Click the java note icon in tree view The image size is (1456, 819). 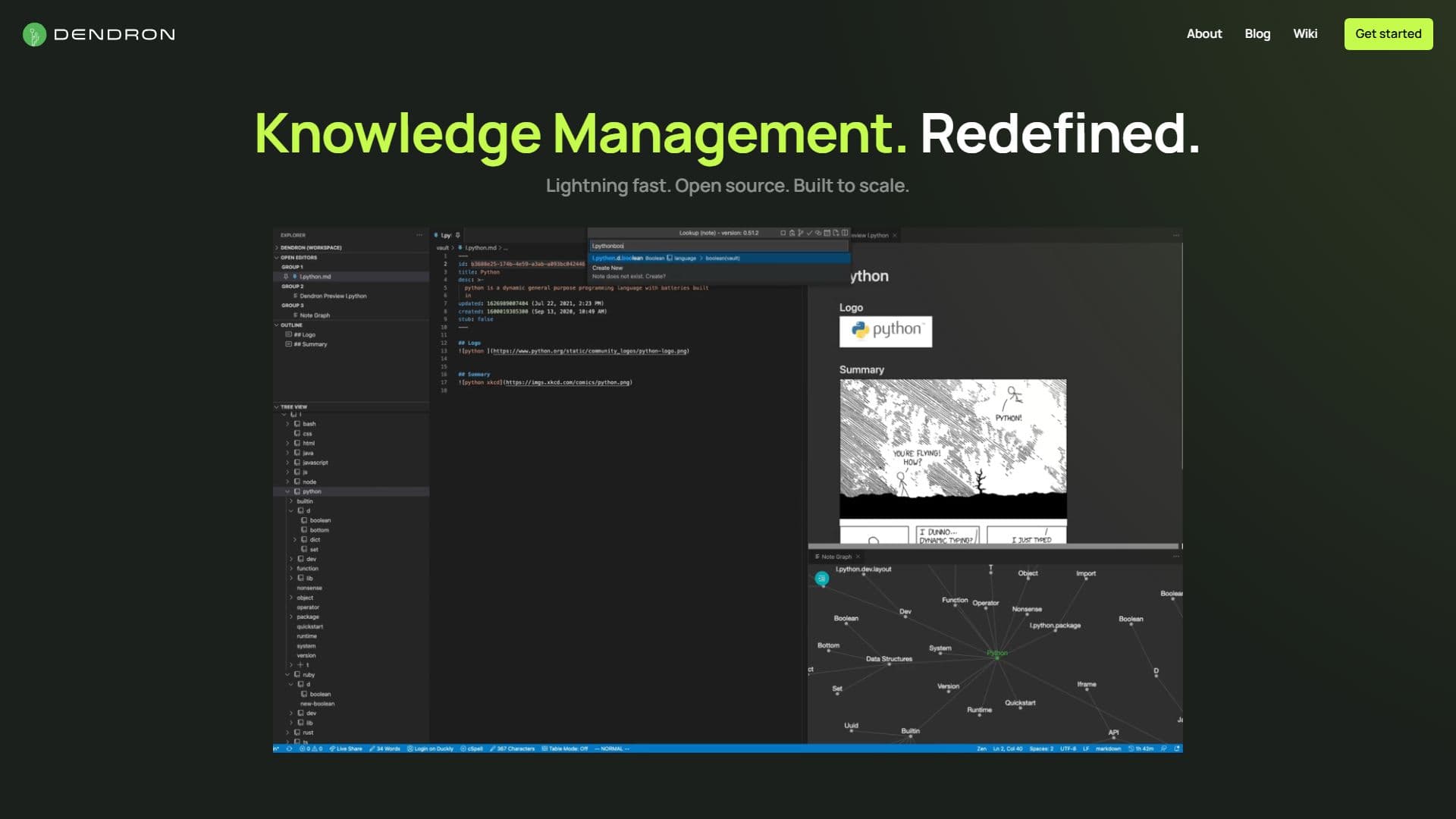pos(297,453)
